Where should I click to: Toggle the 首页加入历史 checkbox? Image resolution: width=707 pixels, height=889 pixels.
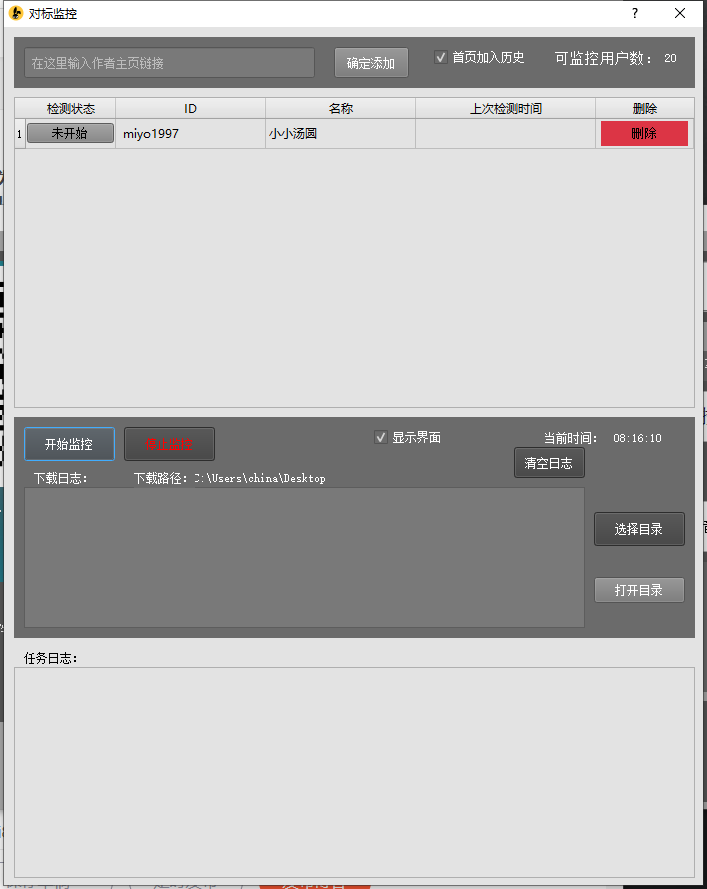coord(441,58)
